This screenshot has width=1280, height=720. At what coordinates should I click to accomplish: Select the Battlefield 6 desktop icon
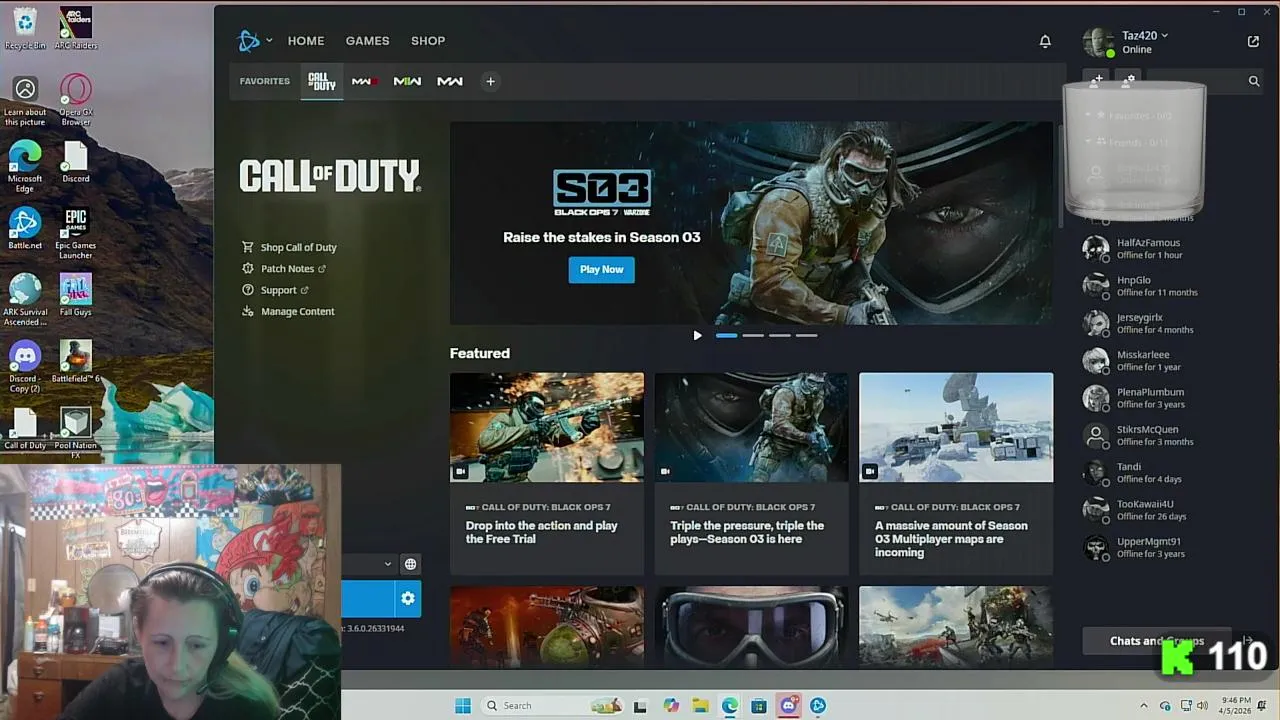coord(76,362)
